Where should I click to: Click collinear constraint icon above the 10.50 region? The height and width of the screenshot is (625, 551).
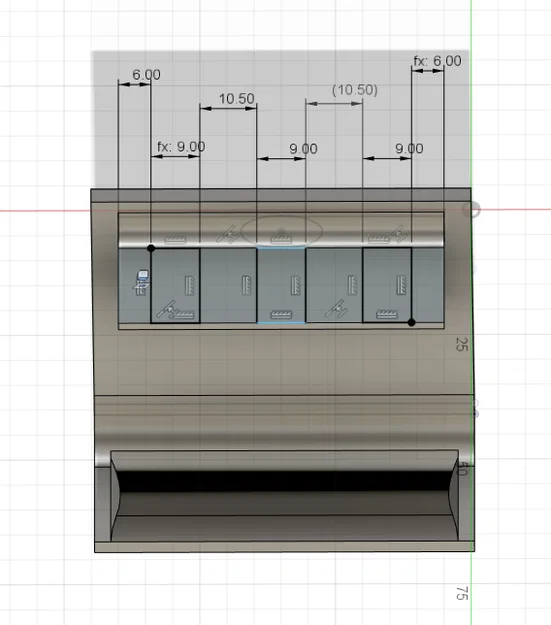(x=228, y=234)
